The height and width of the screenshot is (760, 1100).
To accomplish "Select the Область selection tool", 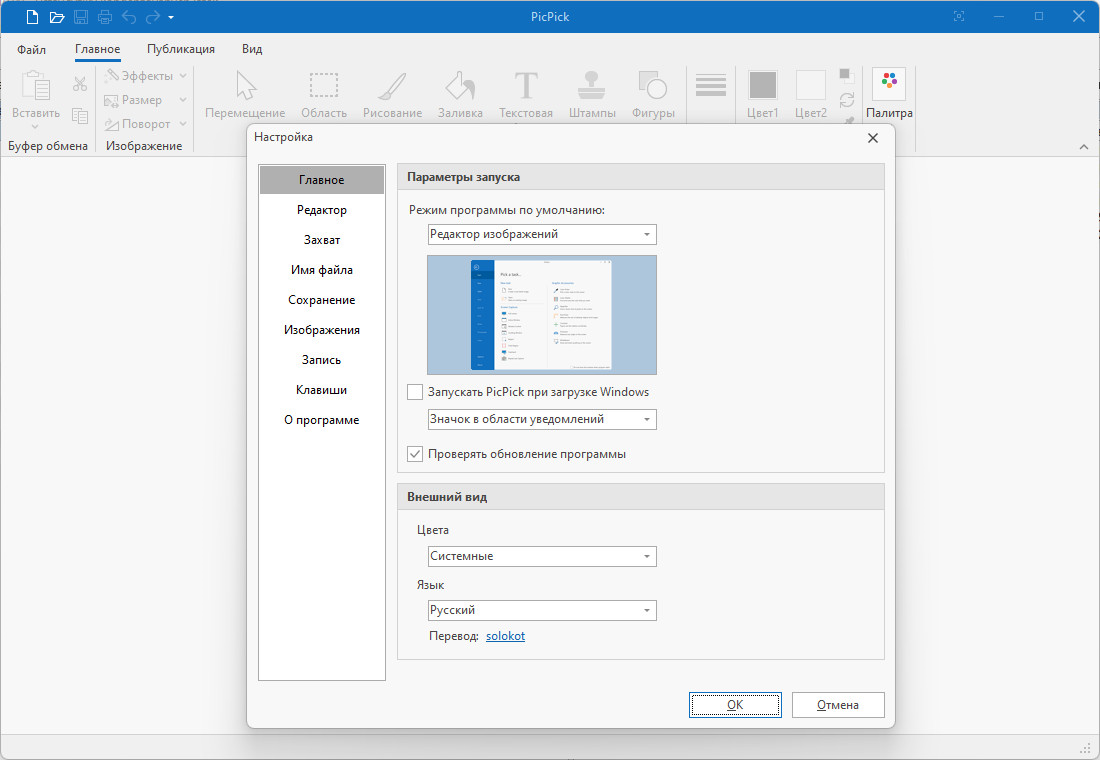I will [x=324, y=93].
